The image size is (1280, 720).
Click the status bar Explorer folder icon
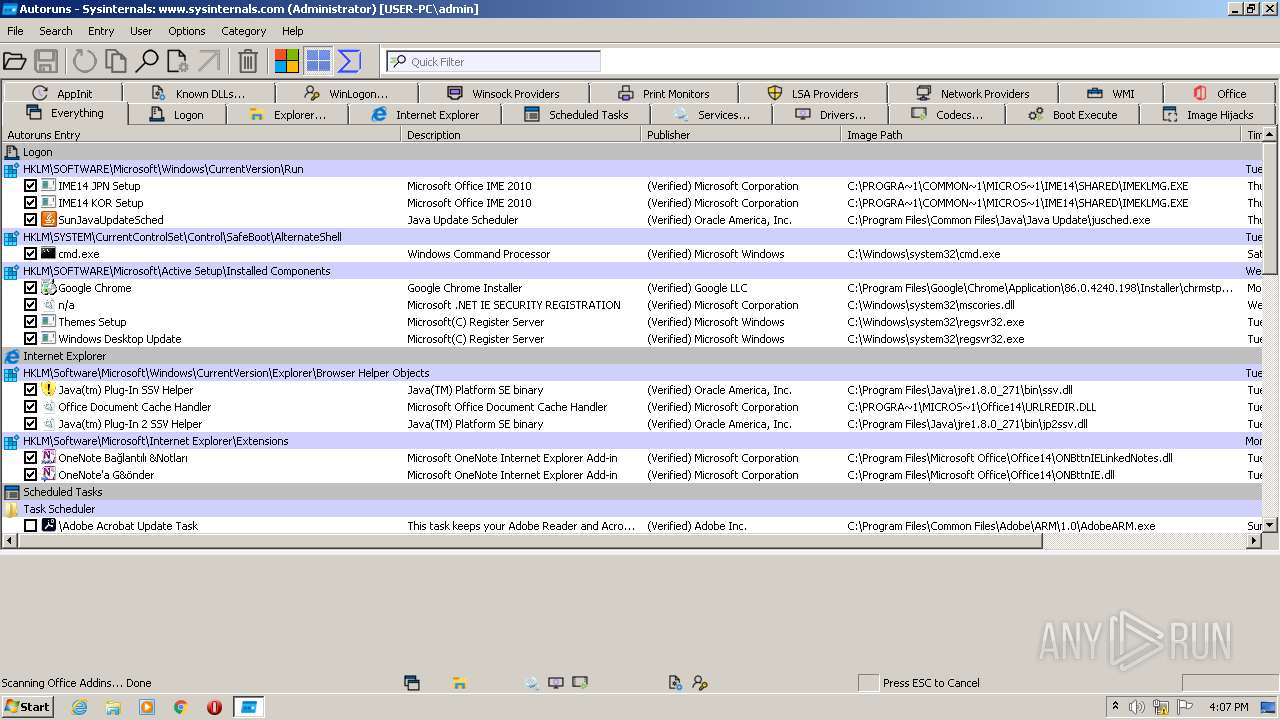[459, 683]
